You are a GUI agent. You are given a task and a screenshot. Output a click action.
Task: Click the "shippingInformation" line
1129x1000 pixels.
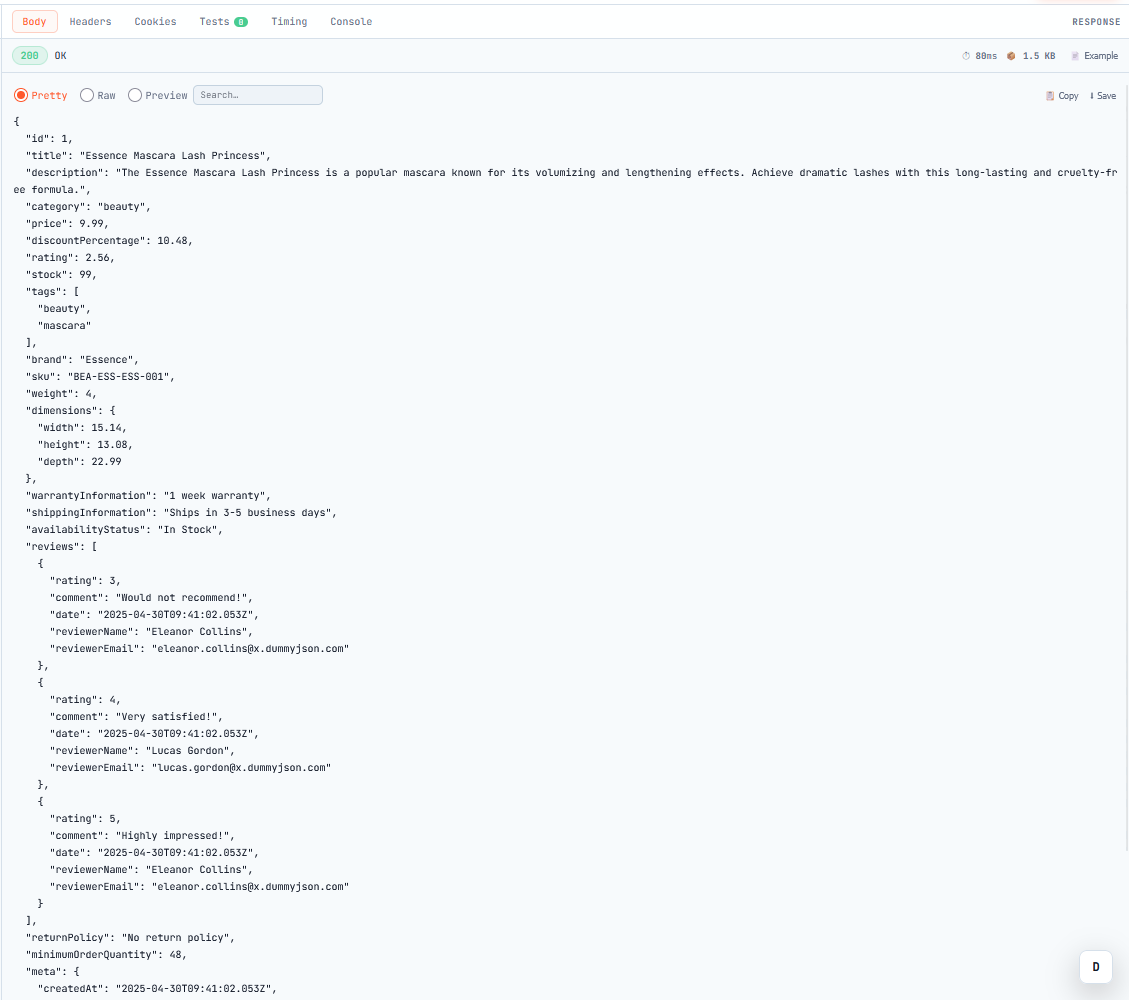181,513
